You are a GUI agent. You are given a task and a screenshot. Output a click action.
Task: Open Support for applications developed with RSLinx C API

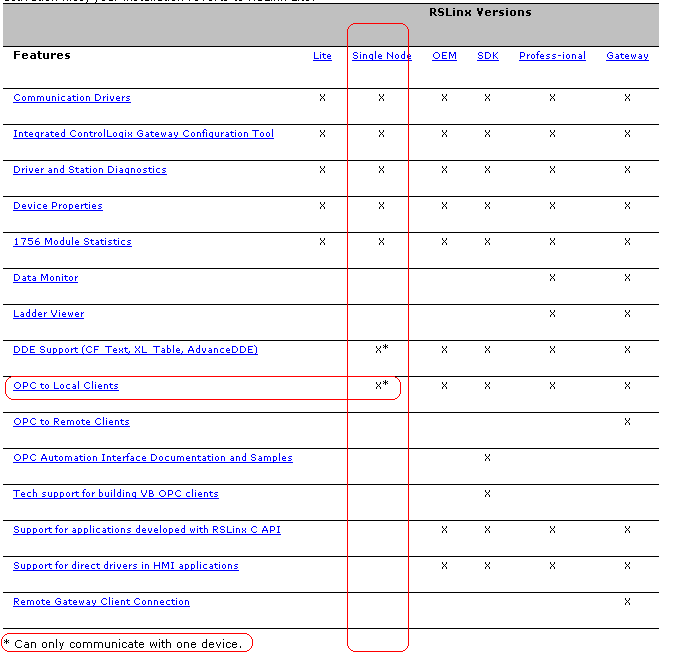147,529
